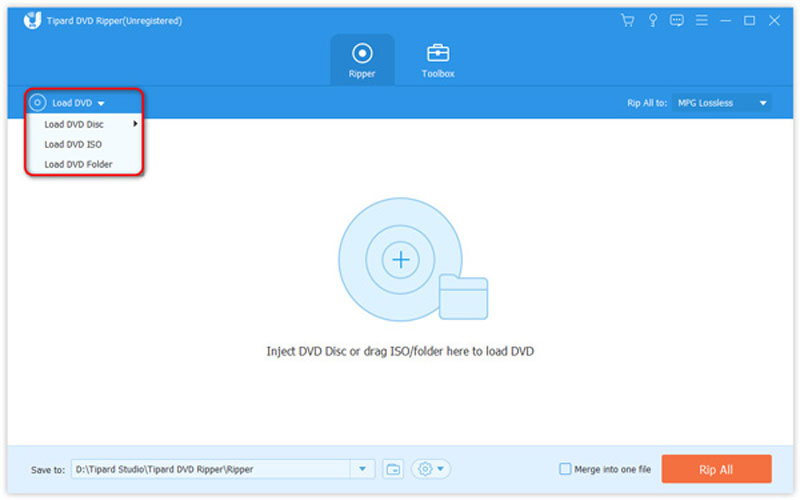Open the feedback chat bubble icon
This screenshot has width=800, height=500.
[677, 20]
